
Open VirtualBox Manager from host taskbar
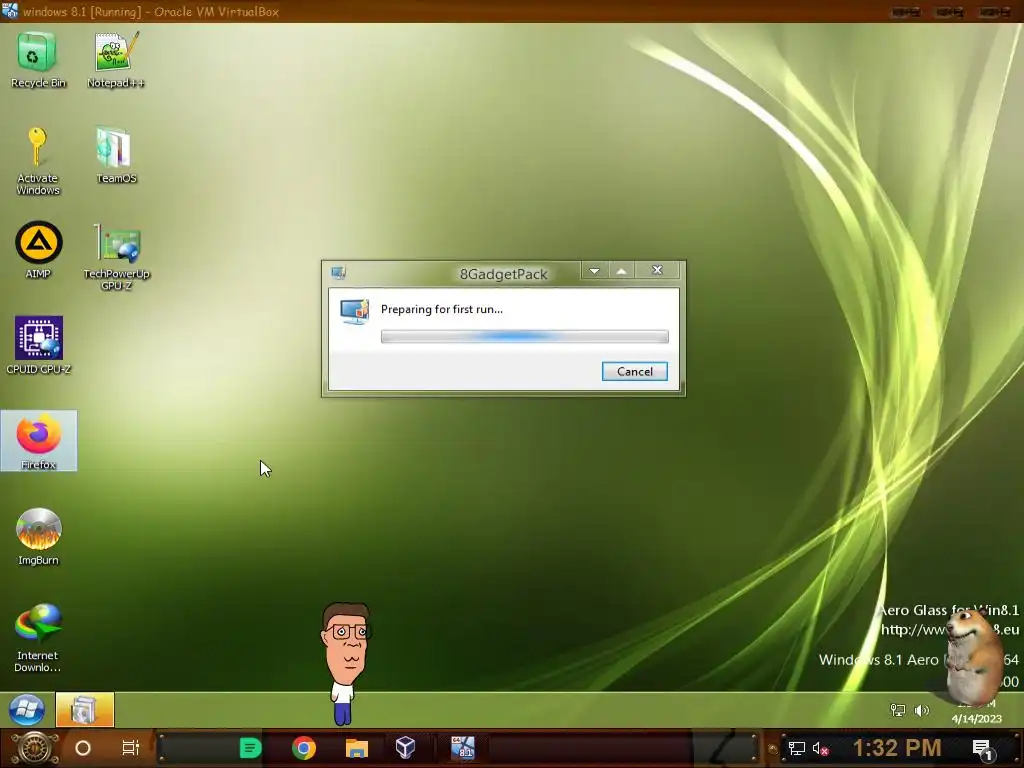click(x=406, y=748)
